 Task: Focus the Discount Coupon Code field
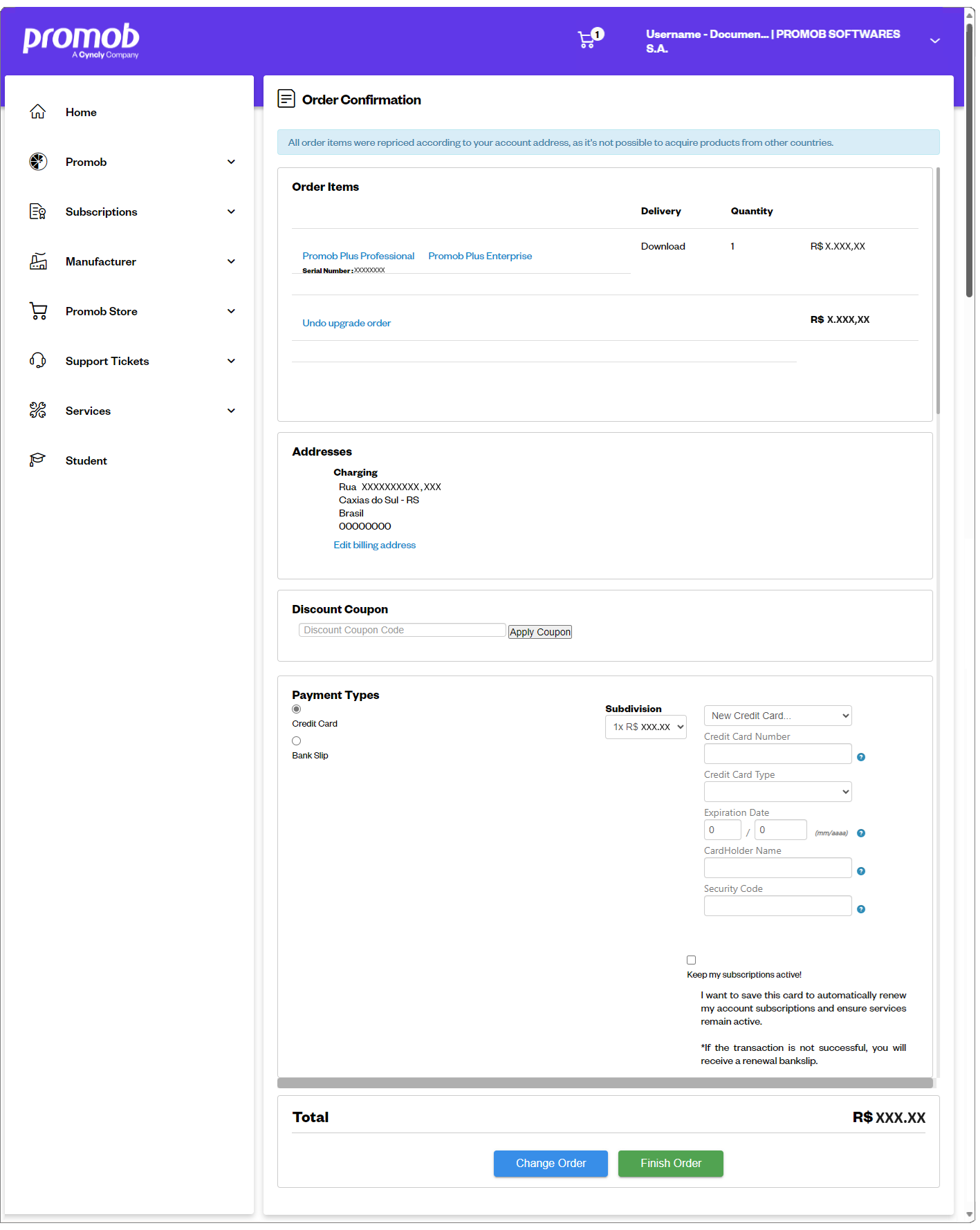tap(402, 630)
